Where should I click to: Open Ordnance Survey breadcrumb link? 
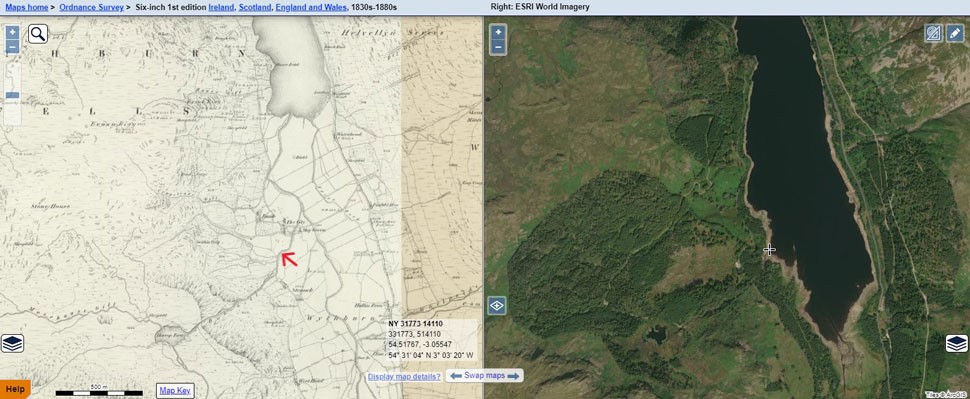(91, 7)
